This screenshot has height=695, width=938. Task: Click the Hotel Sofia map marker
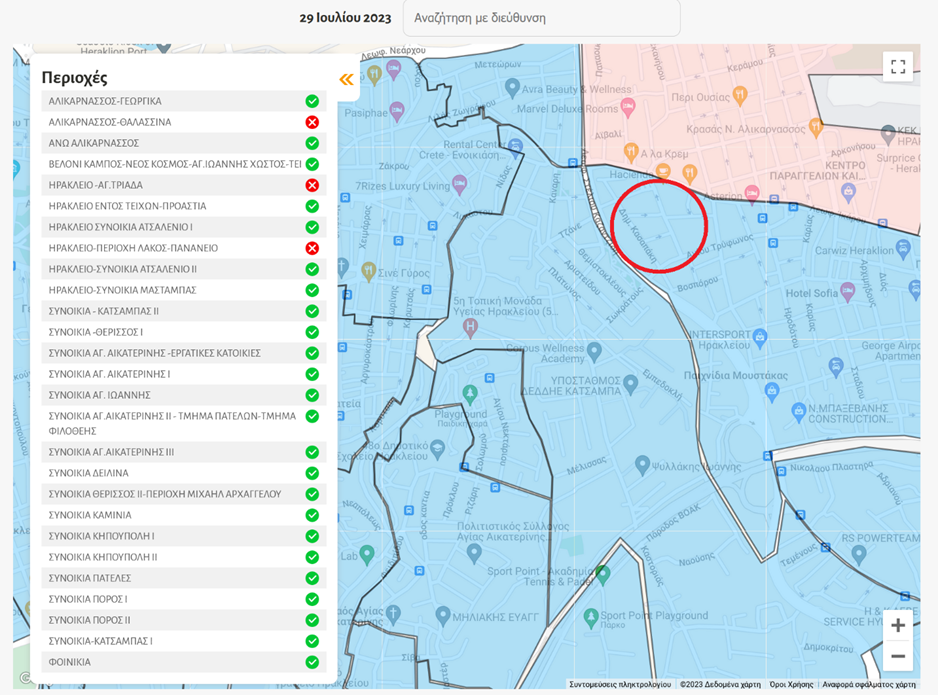848,291
